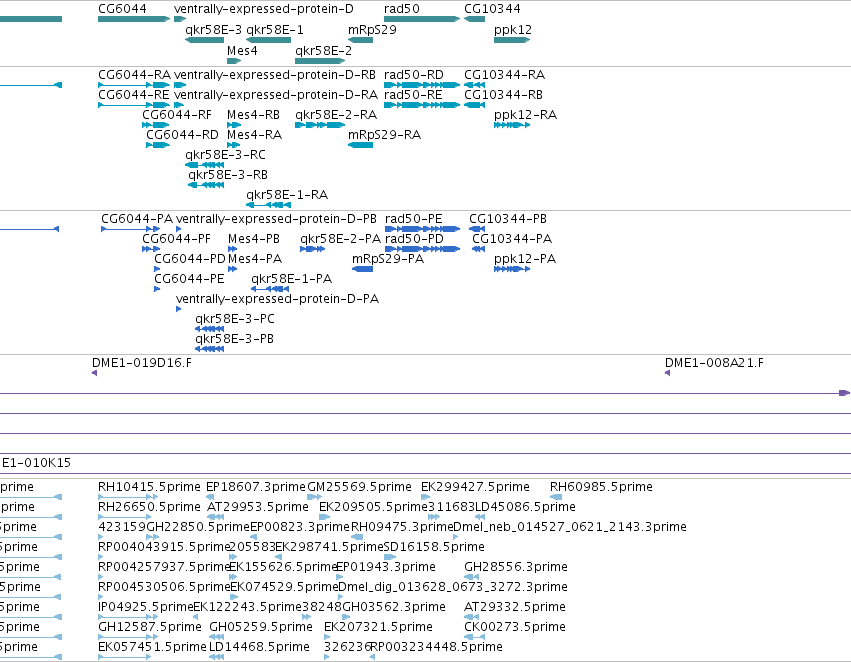The height and width of the screenshot is (662, 851).
Task: Select the ppk12-RA transcript label
Action: coord(525,115)
